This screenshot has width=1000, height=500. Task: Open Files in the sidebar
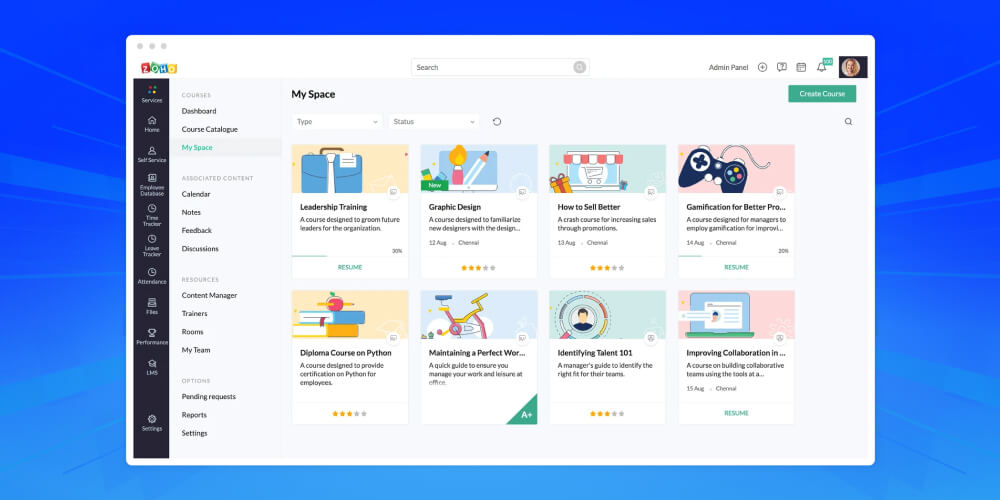pos(152,306)
